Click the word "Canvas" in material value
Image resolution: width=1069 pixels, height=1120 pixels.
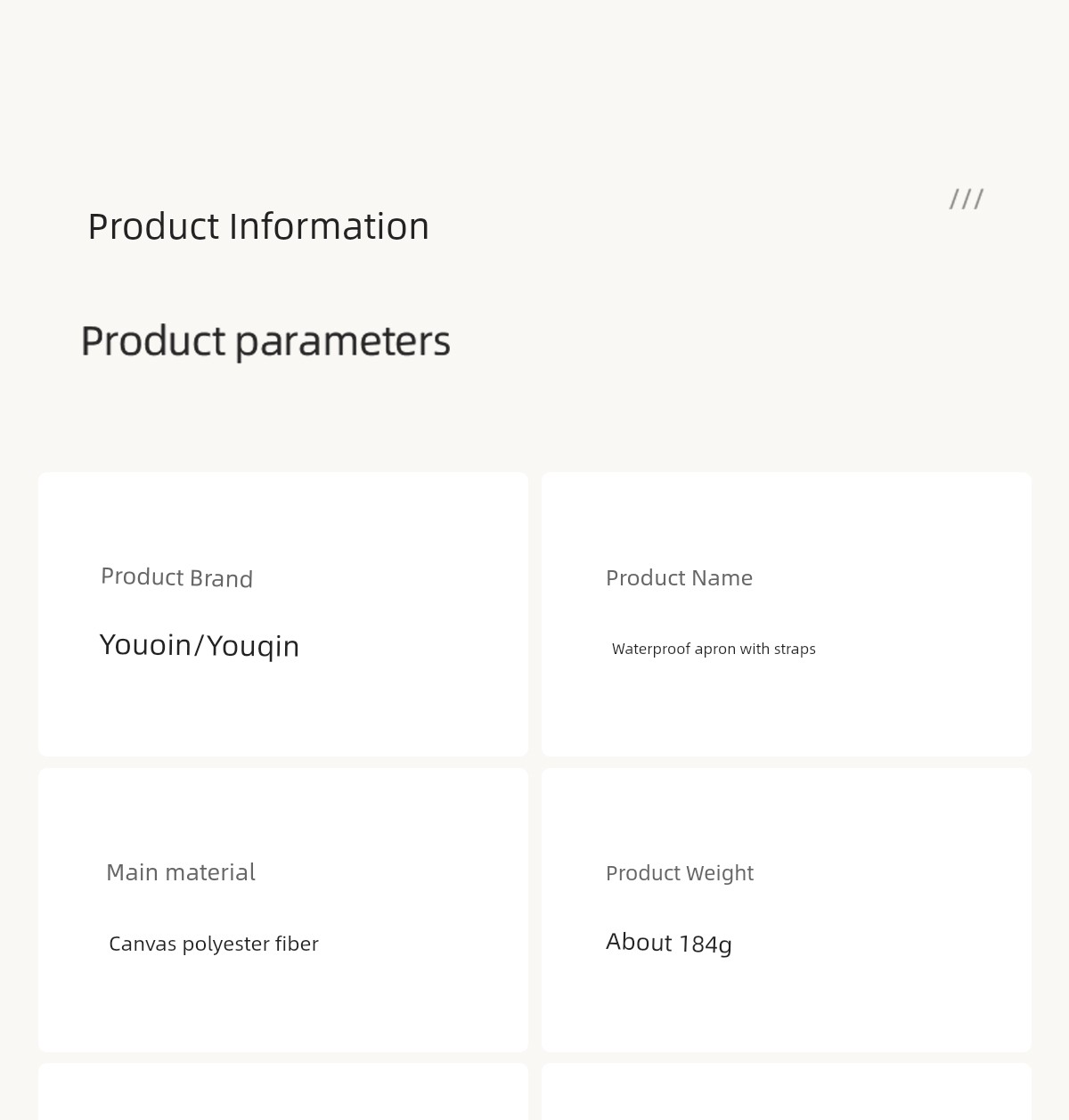(x=143, y=944)
